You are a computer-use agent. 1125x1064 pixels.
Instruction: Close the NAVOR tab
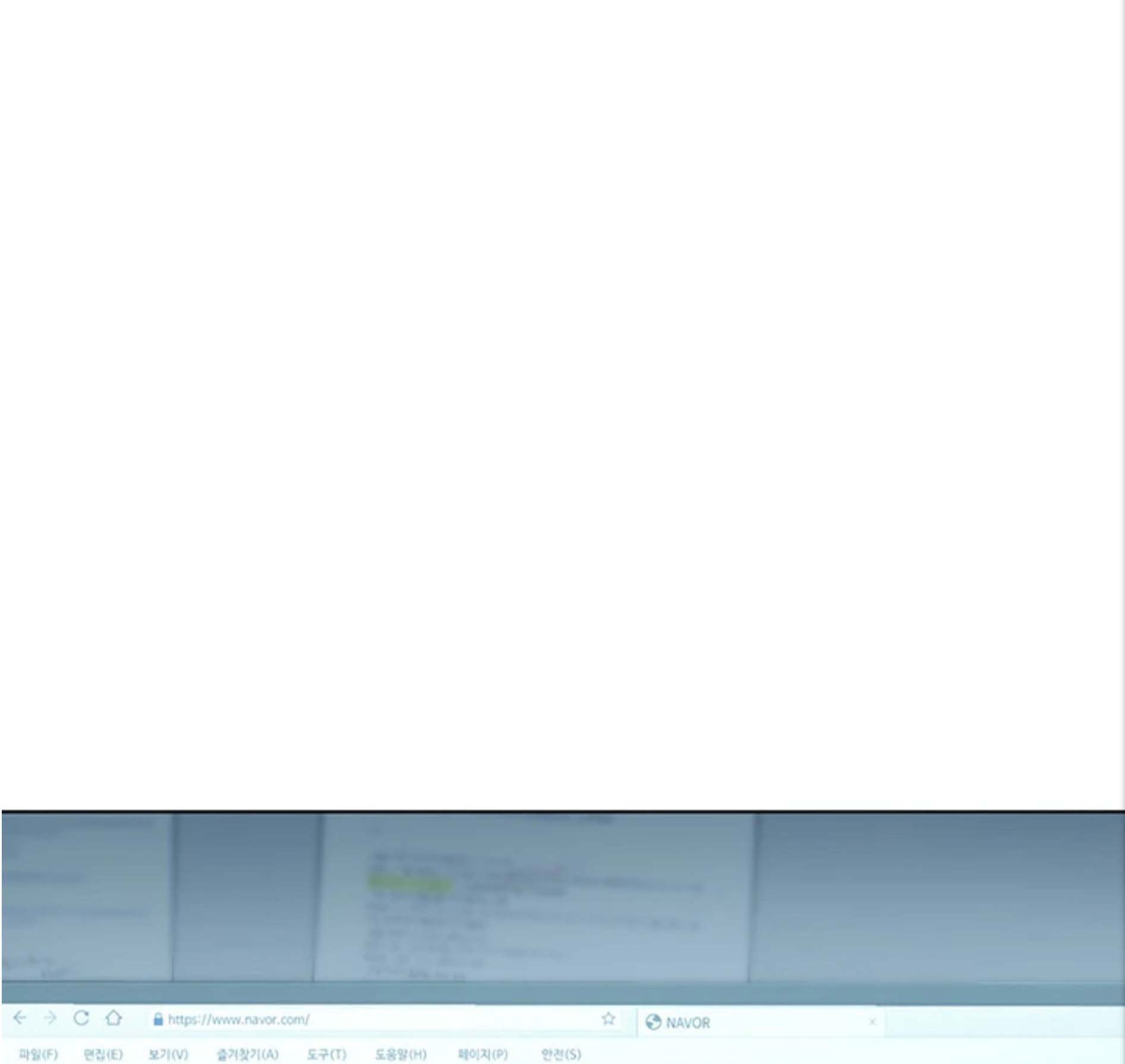[x=872, y=1022]
